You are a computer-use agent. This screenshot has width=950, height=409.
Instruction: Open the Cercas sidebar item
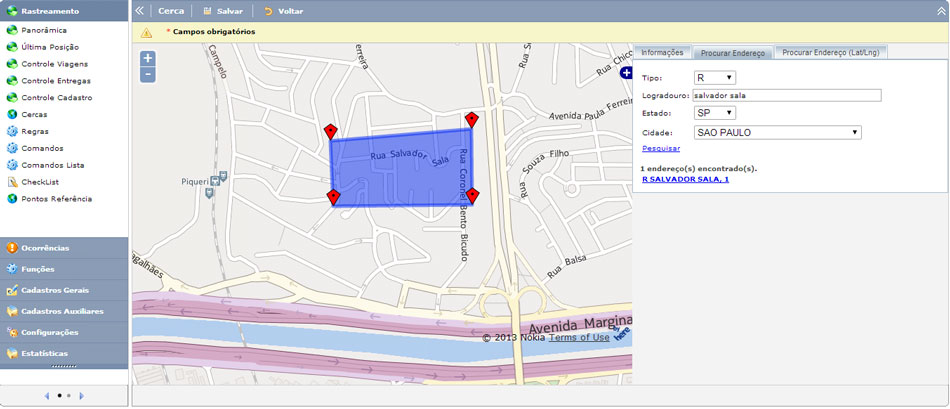click(34, 115)
